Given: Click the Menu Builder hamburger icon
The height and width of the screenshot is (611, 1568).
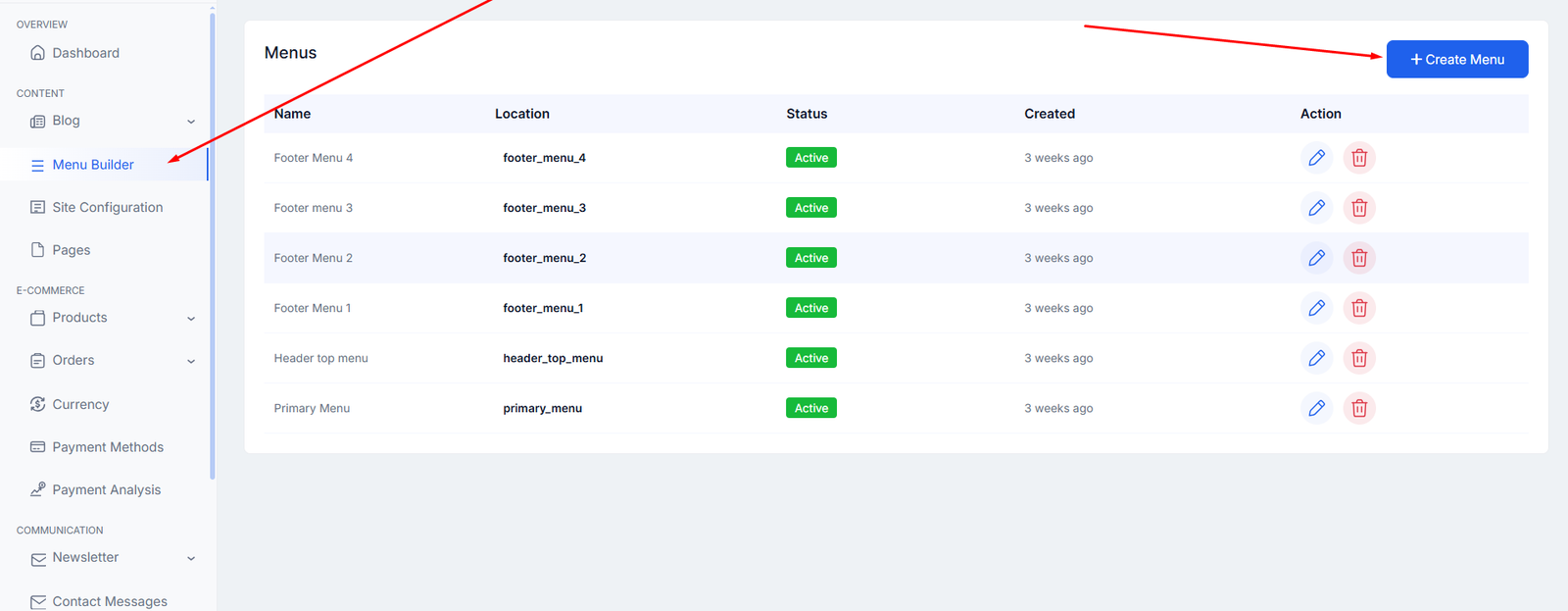Looking at the screenshot, I should 37,166.
